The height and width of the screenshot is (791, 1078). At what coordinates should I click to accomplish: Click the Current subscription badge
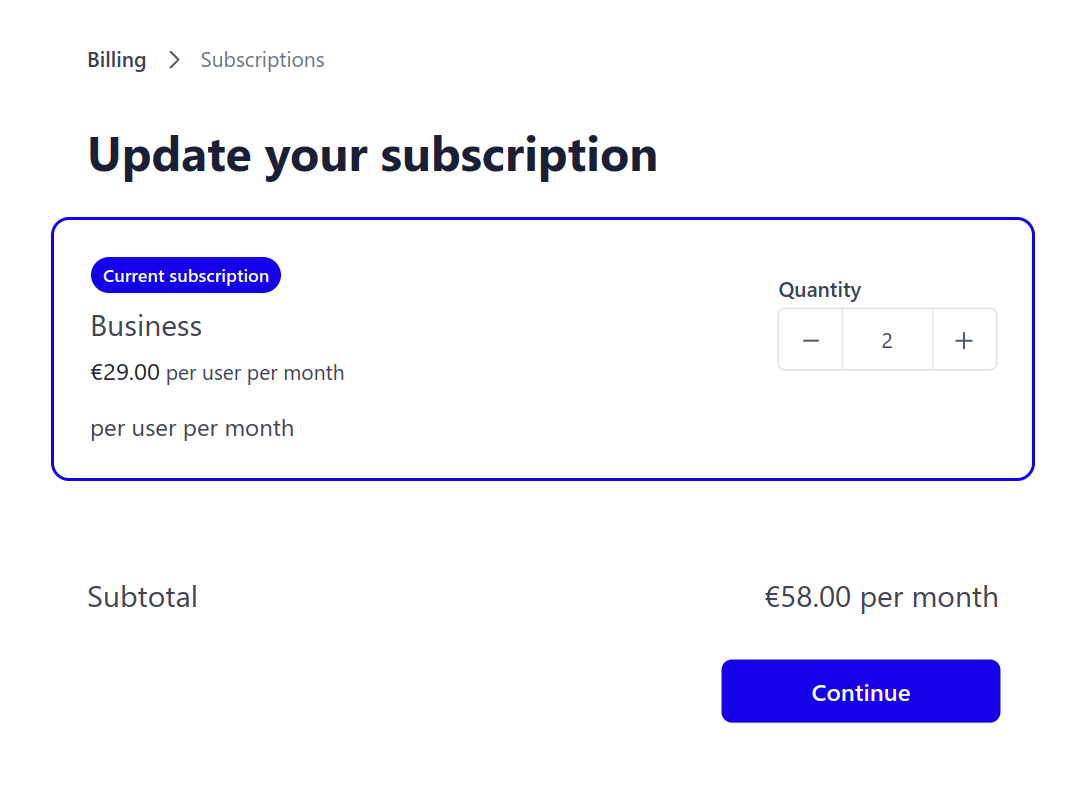[x=186, y=276]
